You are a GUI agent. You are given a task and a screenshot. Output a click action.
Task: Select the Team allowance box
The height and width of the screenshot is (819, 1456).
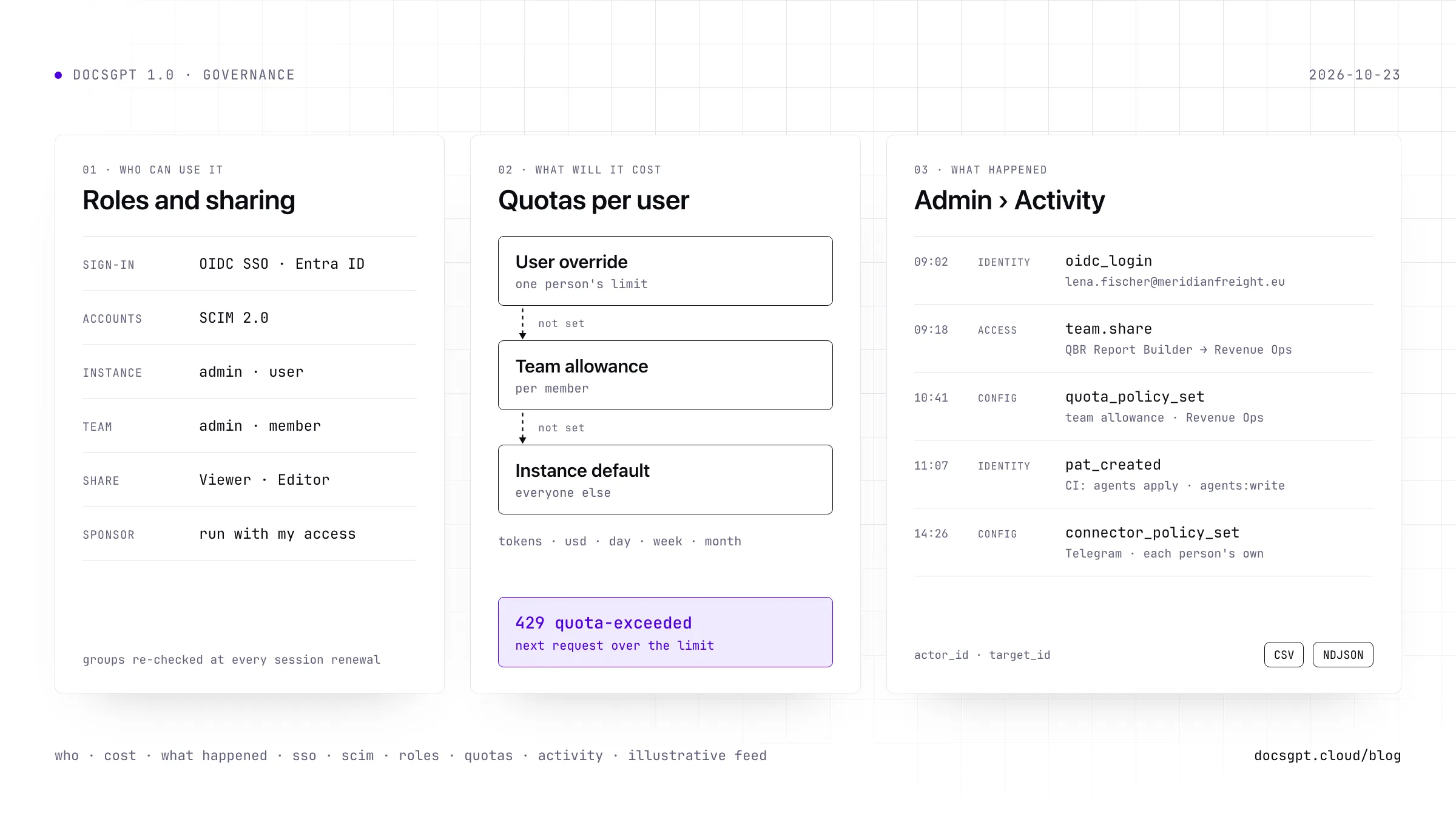point(666,375)
